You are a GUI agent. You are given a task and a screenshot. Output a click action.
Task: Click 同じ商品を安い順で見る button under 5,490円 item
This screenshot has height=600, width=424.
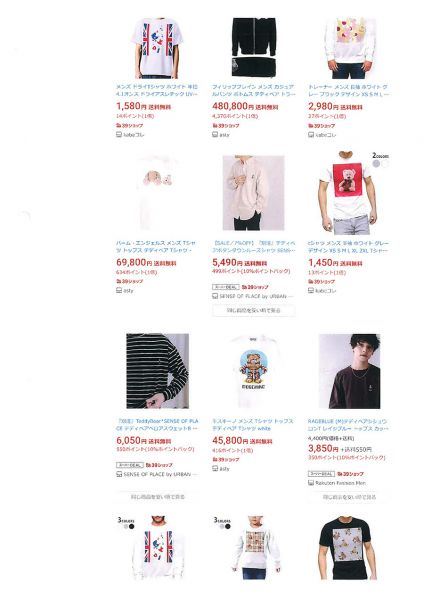(254, 310)
